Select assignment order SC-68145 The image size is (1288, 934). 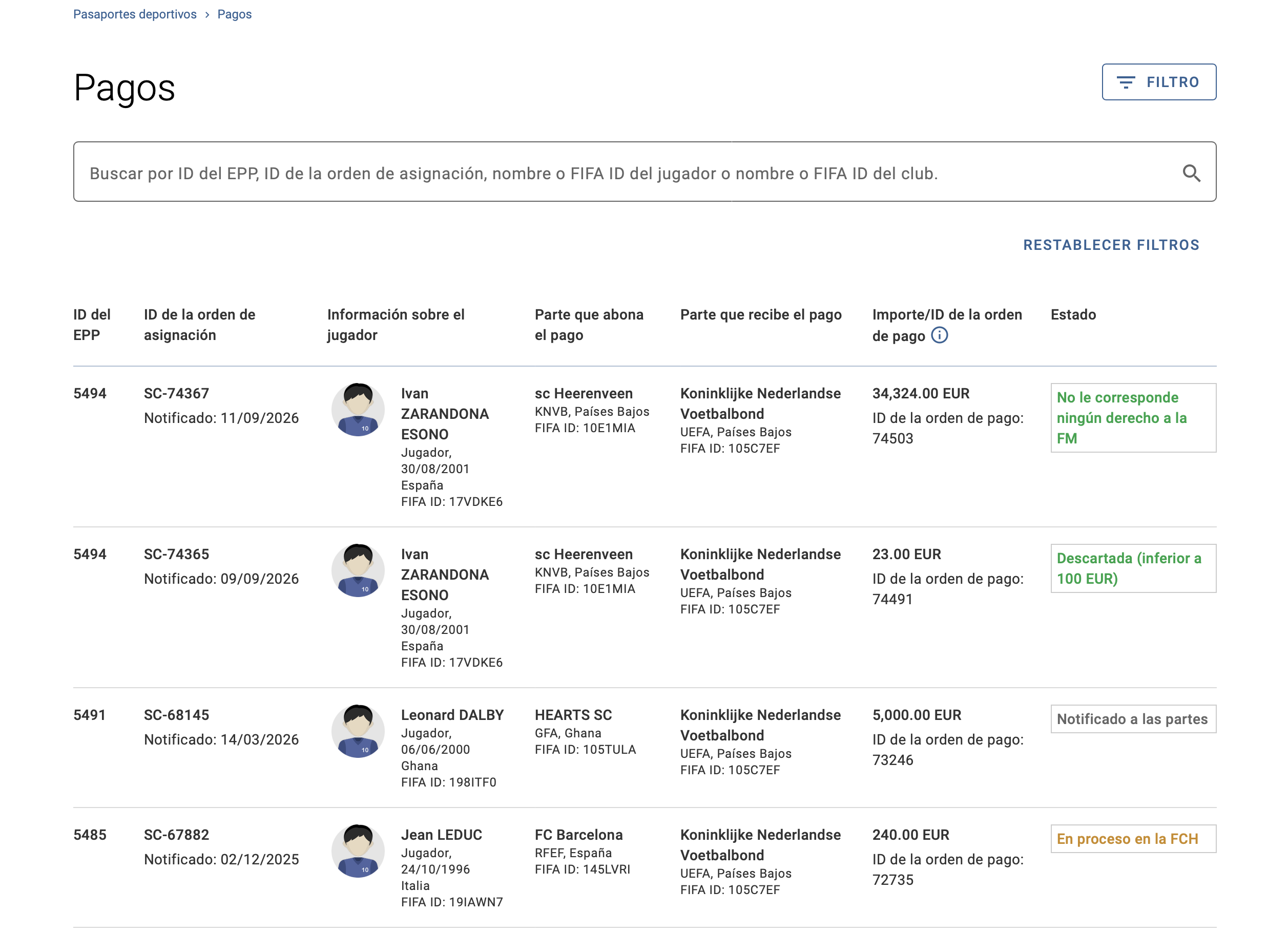176,715
